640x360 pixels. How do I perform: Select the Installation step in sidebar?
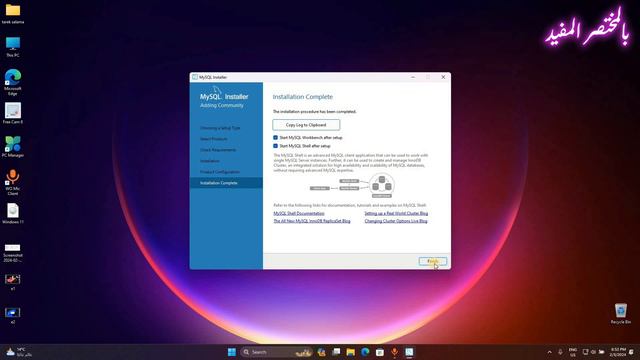click(x=210, y=161)
